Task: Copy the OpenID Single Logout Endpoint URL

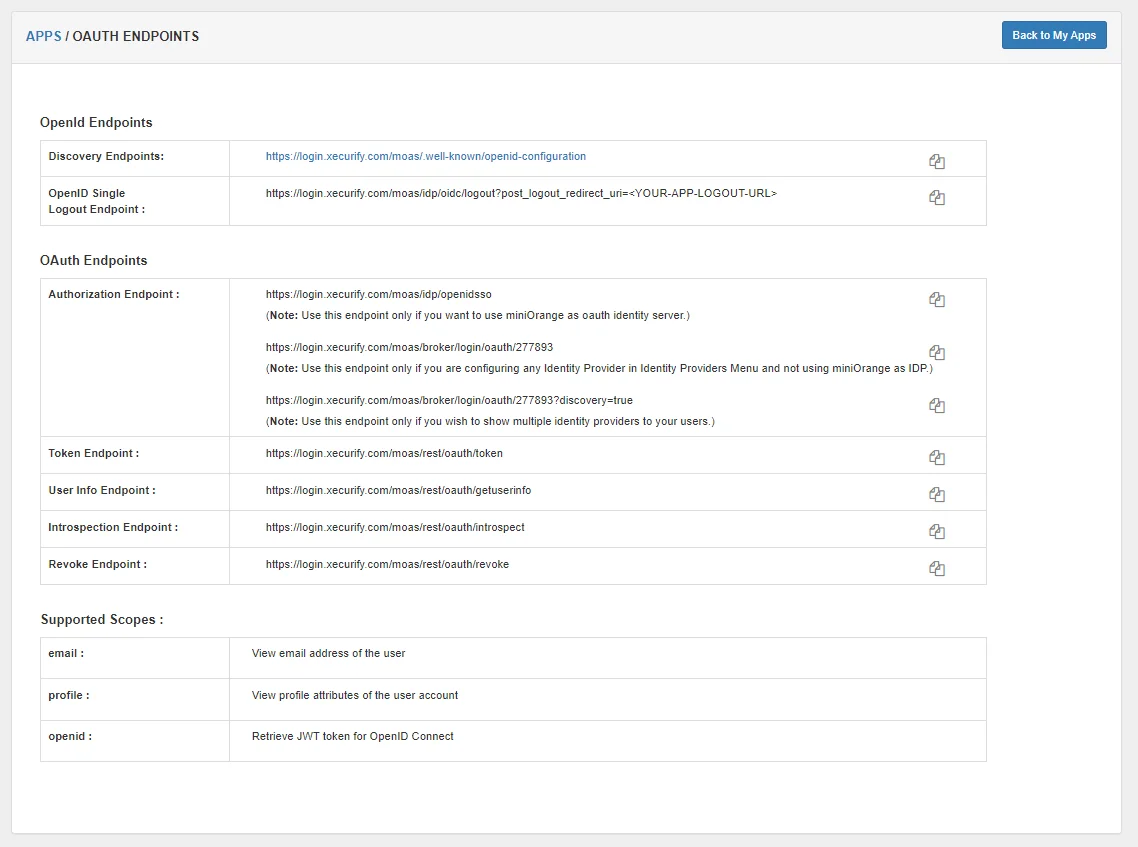Action: click(937, 197)
